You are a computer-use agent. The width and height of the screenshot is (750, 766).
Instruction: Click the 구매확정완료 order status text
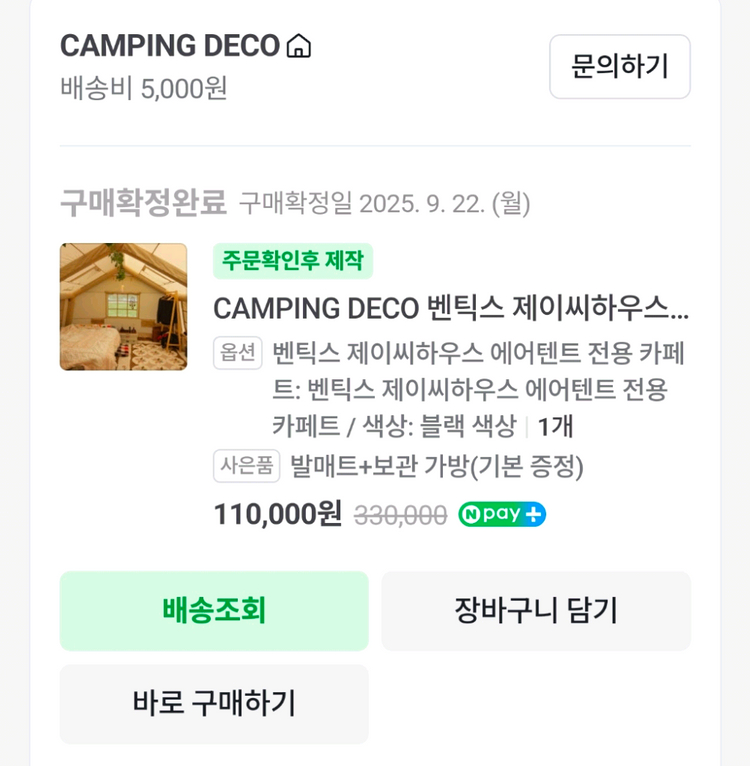coord(143,203)
